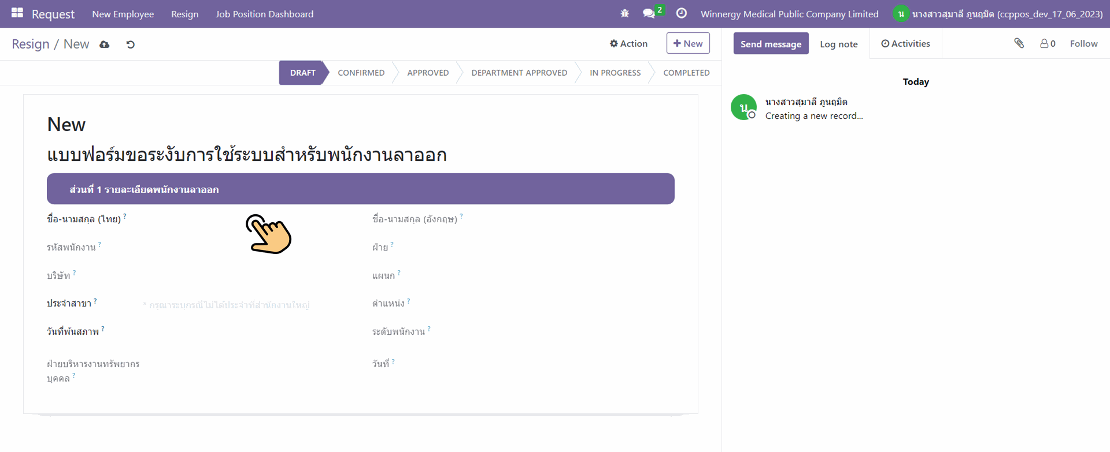Click the + New button
The image size is (1110, 452).
click(687, 44)
